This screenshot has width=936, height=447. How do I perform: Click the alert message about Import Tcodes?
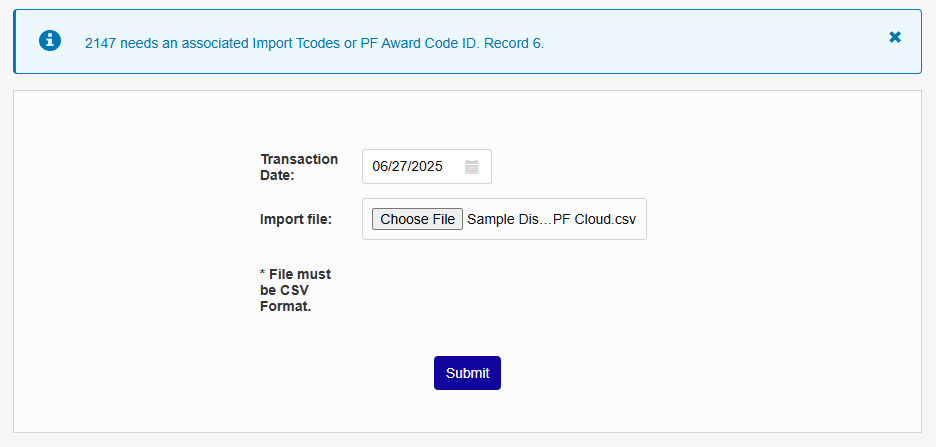click(x=314, y=43)
